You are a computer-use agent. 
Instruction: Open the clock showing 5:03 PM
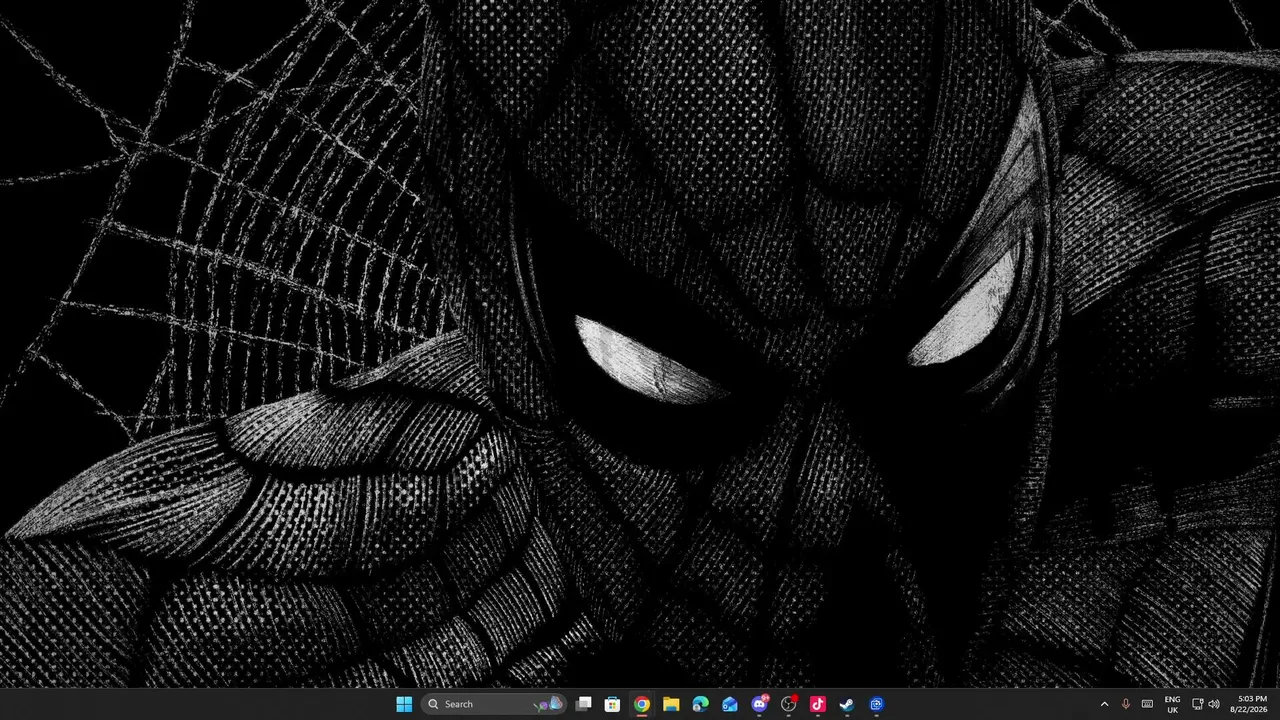point(1250,704)
